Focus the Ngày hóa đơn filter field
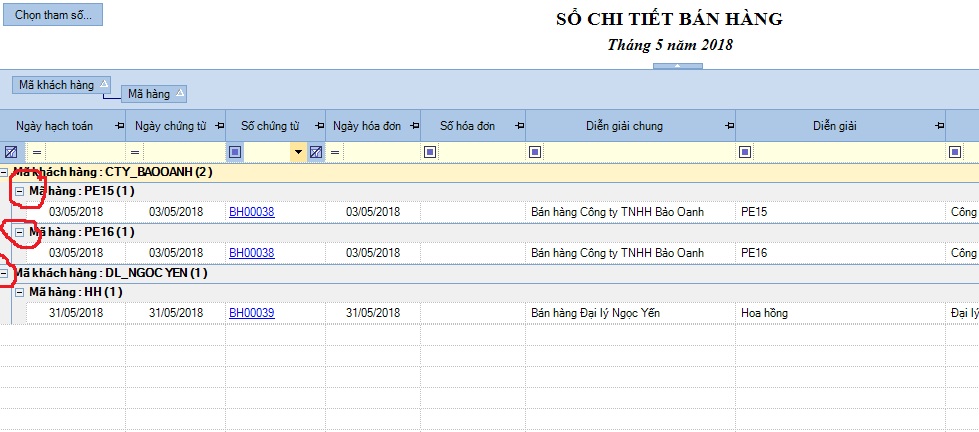The image size is (979, 432). [x=381, y=152]
